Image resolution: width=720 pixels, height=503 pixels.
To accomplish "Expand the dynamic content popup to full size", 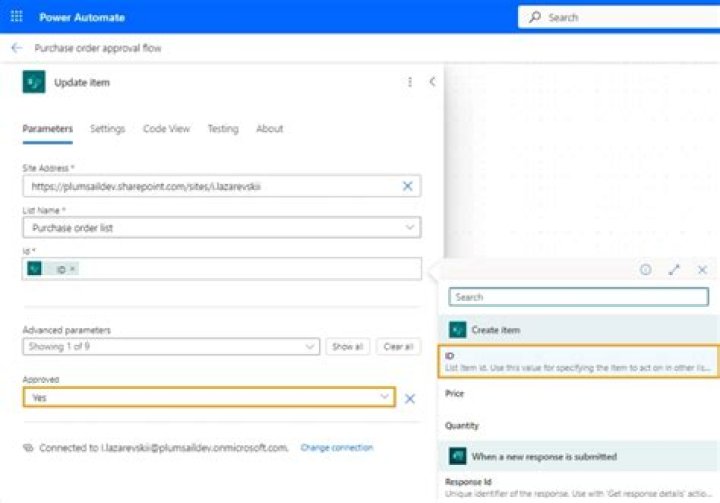I will [x=674, y=270].
